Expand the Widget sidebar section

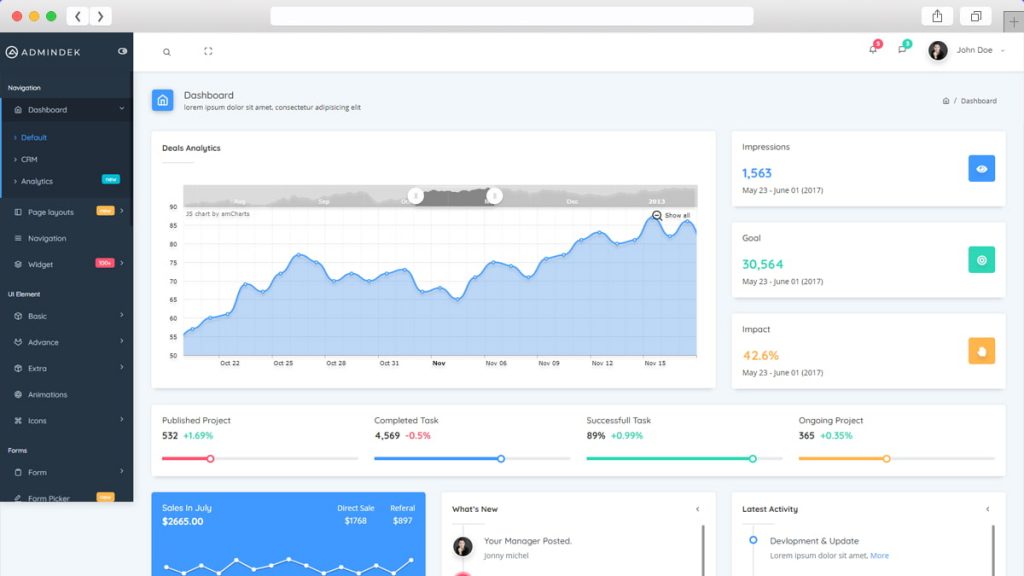67,264
